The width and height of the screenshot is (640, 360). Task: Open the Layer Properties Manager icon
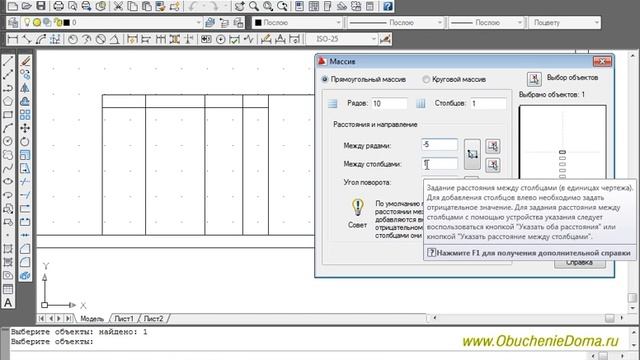pyautogui.click(x=13, y=22)
